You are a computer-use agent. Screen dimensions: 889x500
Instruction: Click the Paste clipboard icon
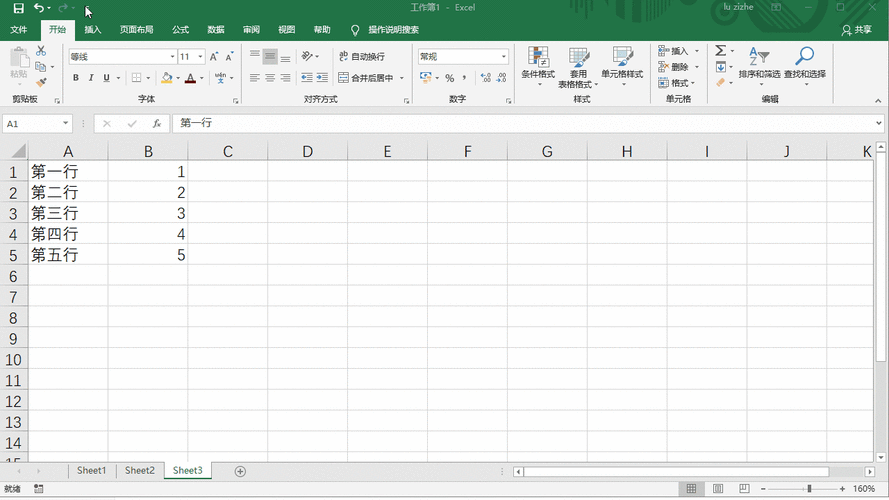(x=19, y=58)
